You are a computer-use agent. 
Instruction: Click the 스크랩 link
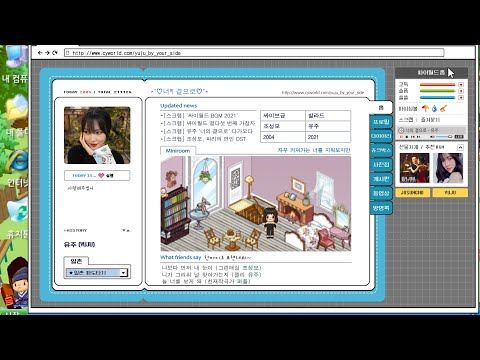click(x=406, y=119)
